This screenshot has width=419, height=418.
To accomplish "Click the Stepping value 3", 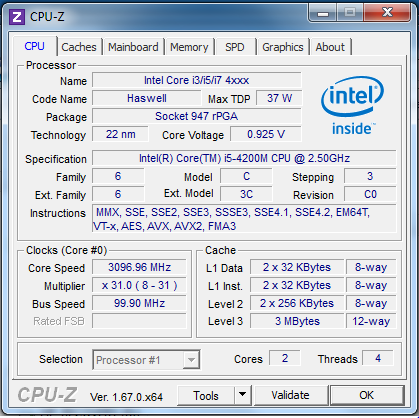I will [370, 176].
